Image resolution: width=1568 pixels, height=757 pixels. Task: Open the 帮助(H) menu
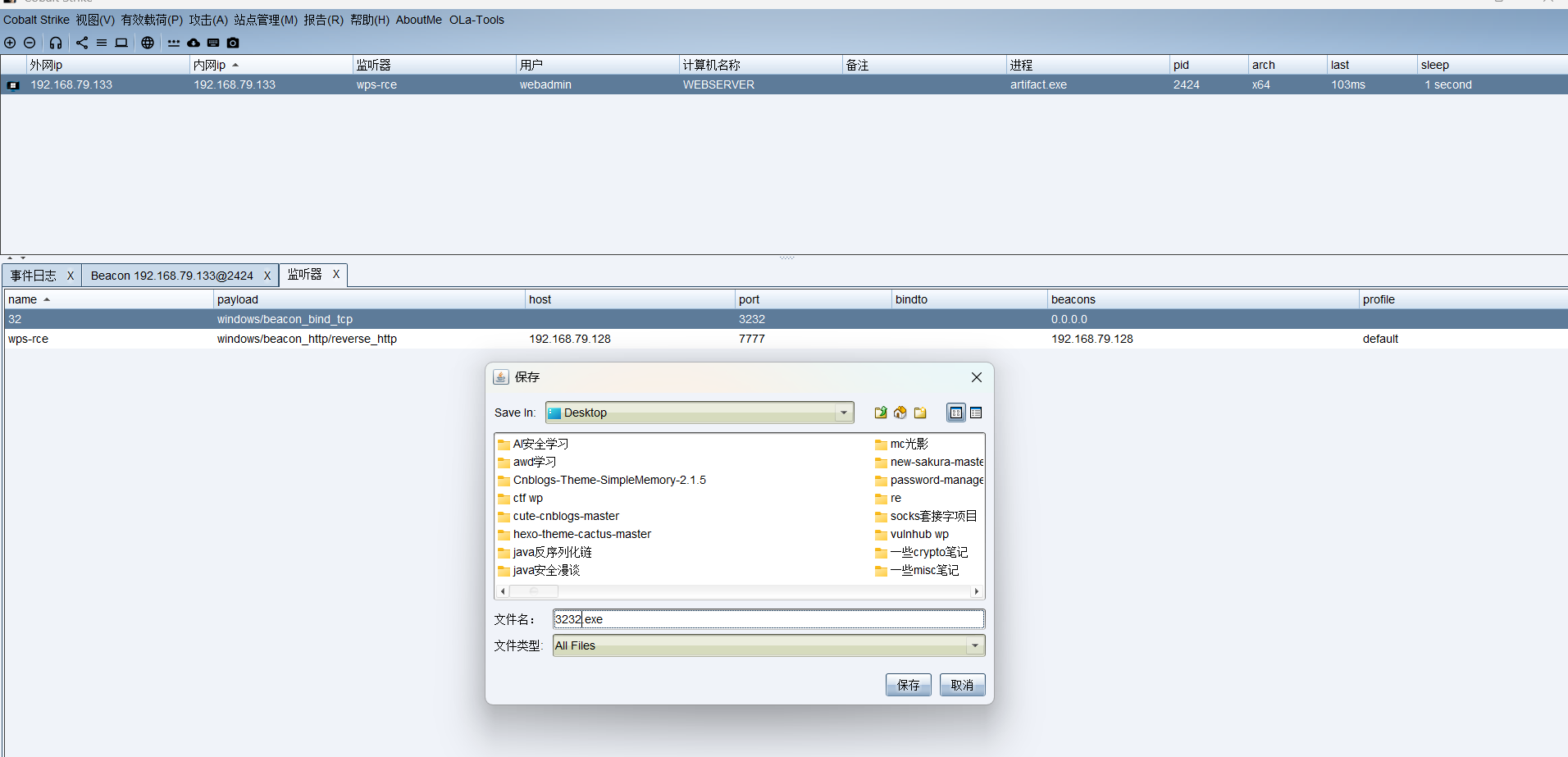(x=370, y=20)
